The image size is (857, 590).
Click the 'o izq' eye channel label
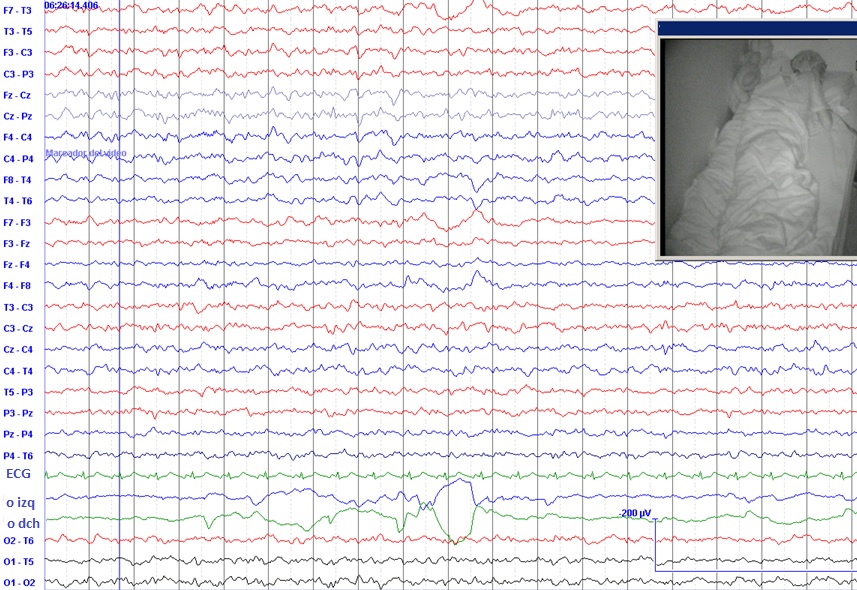[x=20, y=503]
